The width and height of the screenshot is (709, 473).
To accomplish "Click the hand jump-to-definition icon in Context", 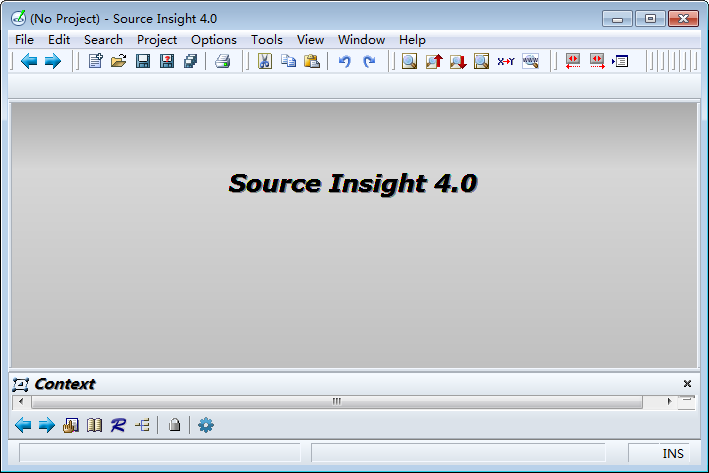I will point(71,425).
